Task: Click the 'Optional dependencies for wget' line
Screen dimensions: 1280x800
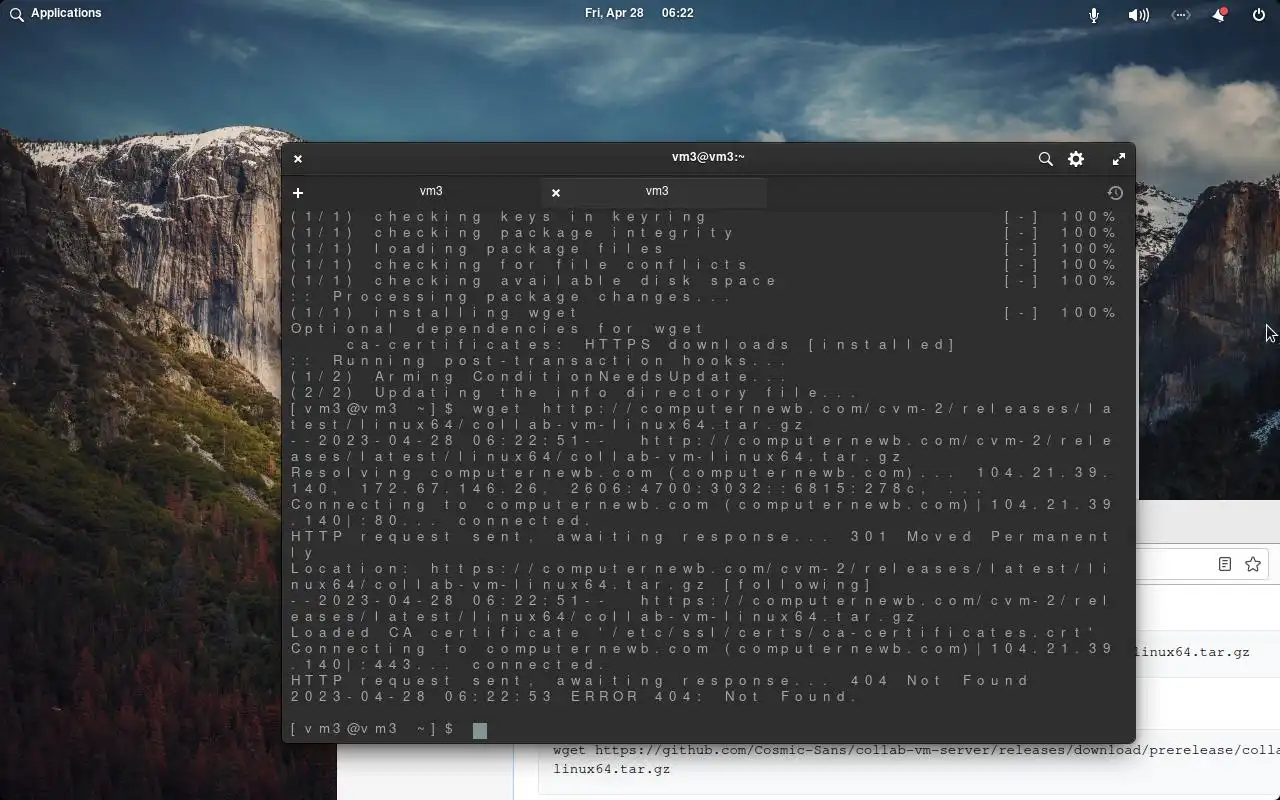Action: [x=498, y=329]
